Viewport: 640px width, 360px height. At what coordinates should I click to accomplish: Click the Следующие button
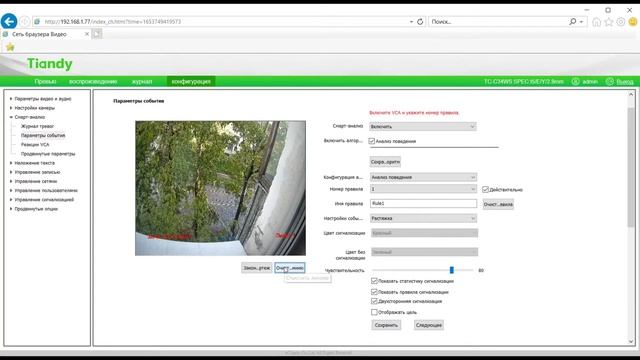429,325
